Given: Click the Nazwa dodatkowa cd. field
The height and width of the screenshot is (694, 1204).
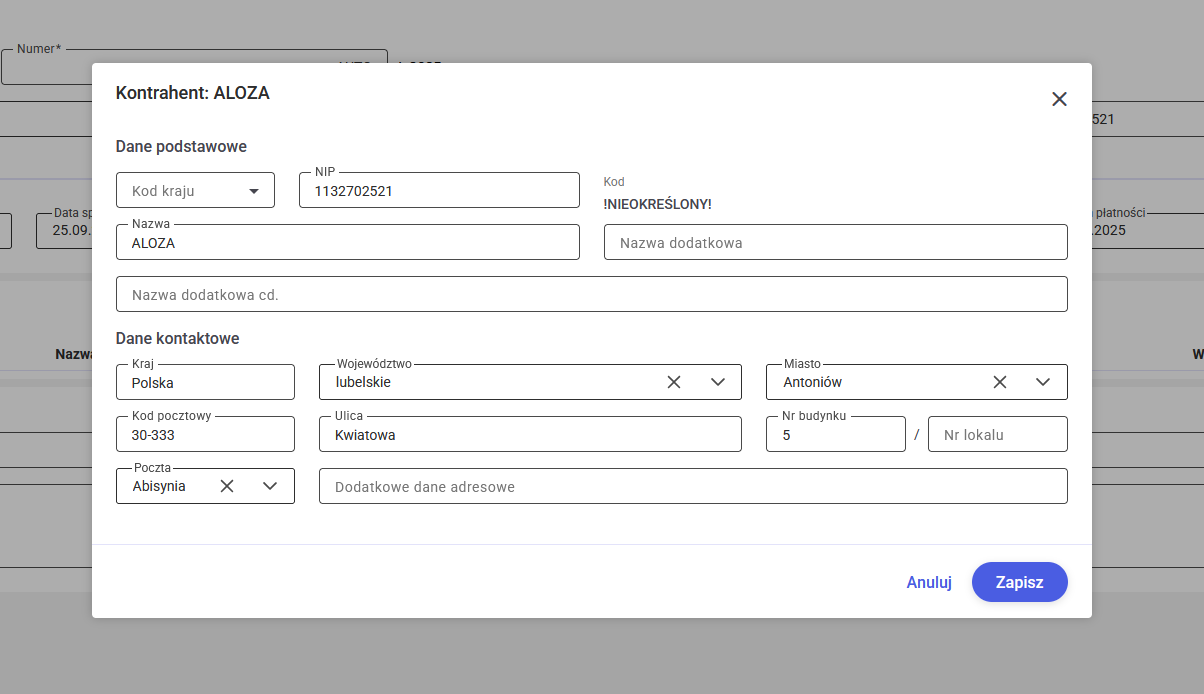Looking at the screenshot, I should [x=591, y=294].
